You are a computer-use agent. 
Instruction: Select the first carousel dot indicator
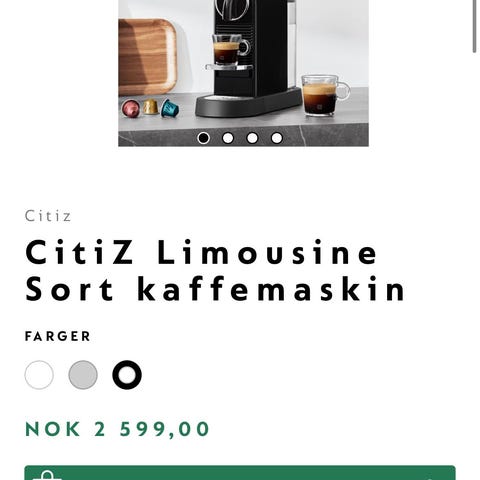point(203,138)
